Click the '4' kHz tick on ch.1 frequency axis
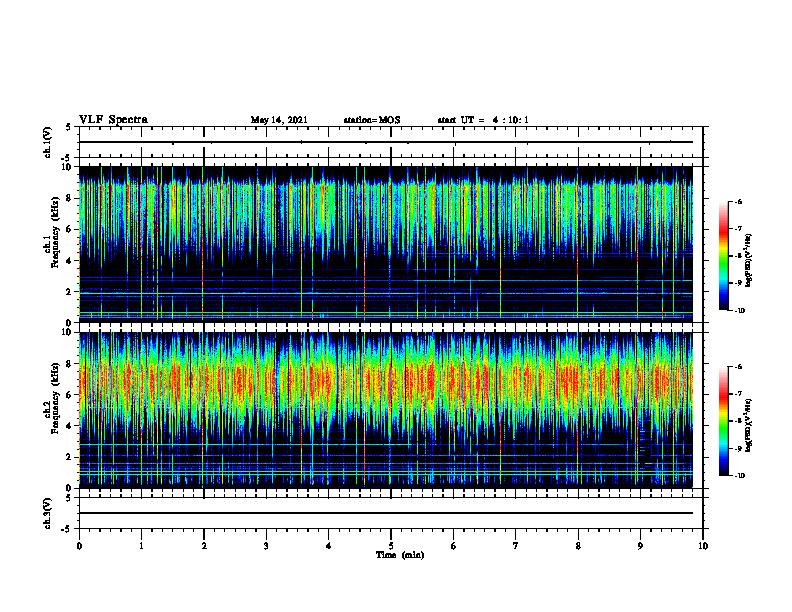792x612 pixels. (x=71, y=261)
